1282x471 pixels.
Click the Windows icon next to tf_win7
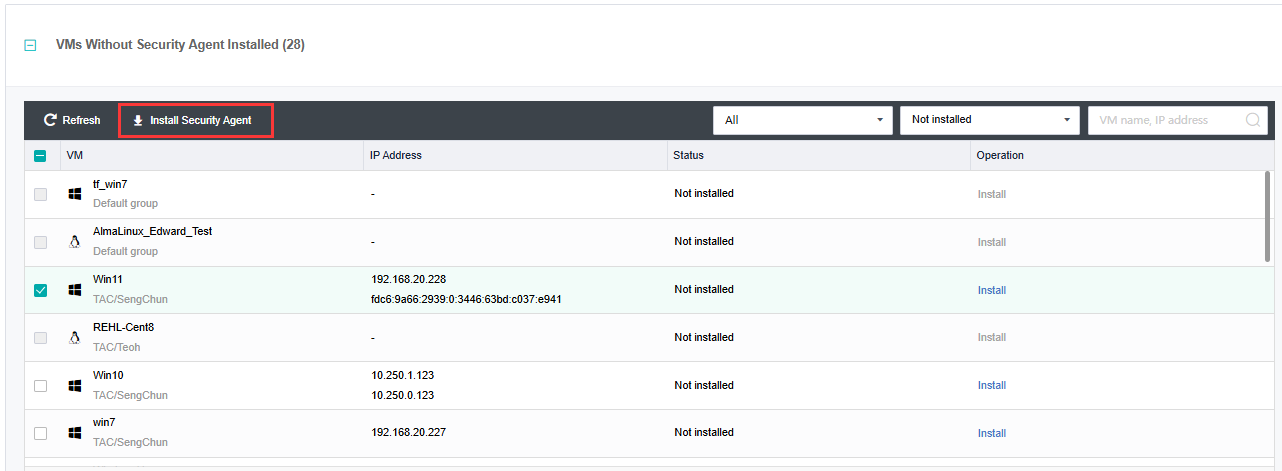click(x=74, y=194)
